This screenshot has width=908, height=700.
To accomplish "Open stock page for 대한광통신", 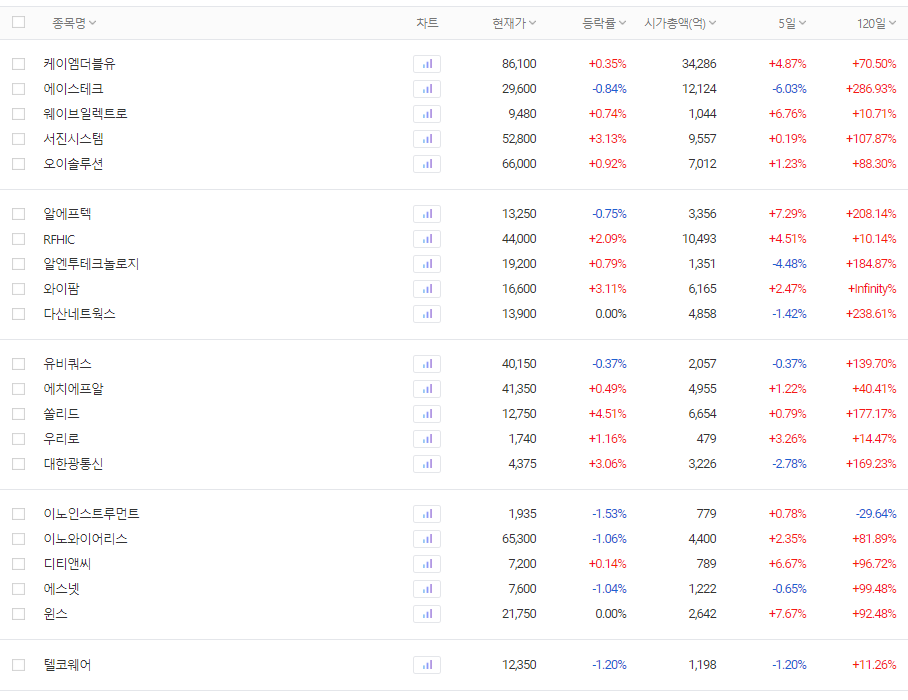I will 74,464.
